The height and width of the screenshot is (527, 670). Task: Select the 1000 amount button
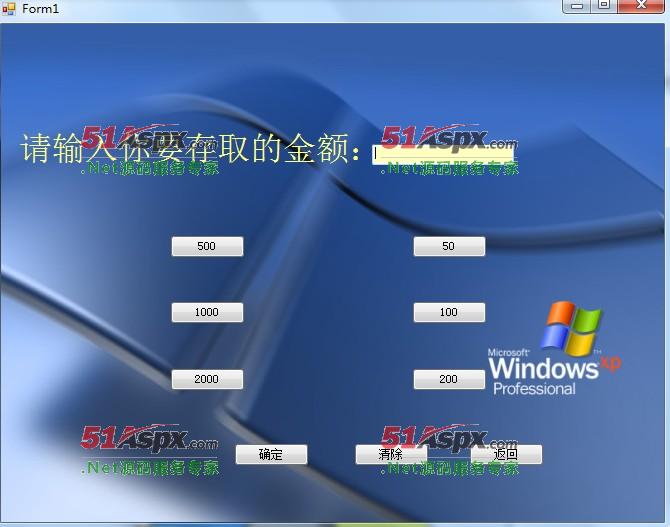207,312
